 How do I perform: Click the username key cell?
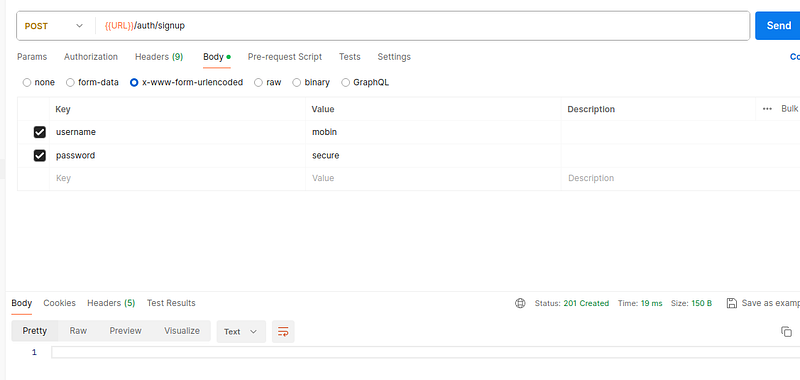[x=178, y=132]
